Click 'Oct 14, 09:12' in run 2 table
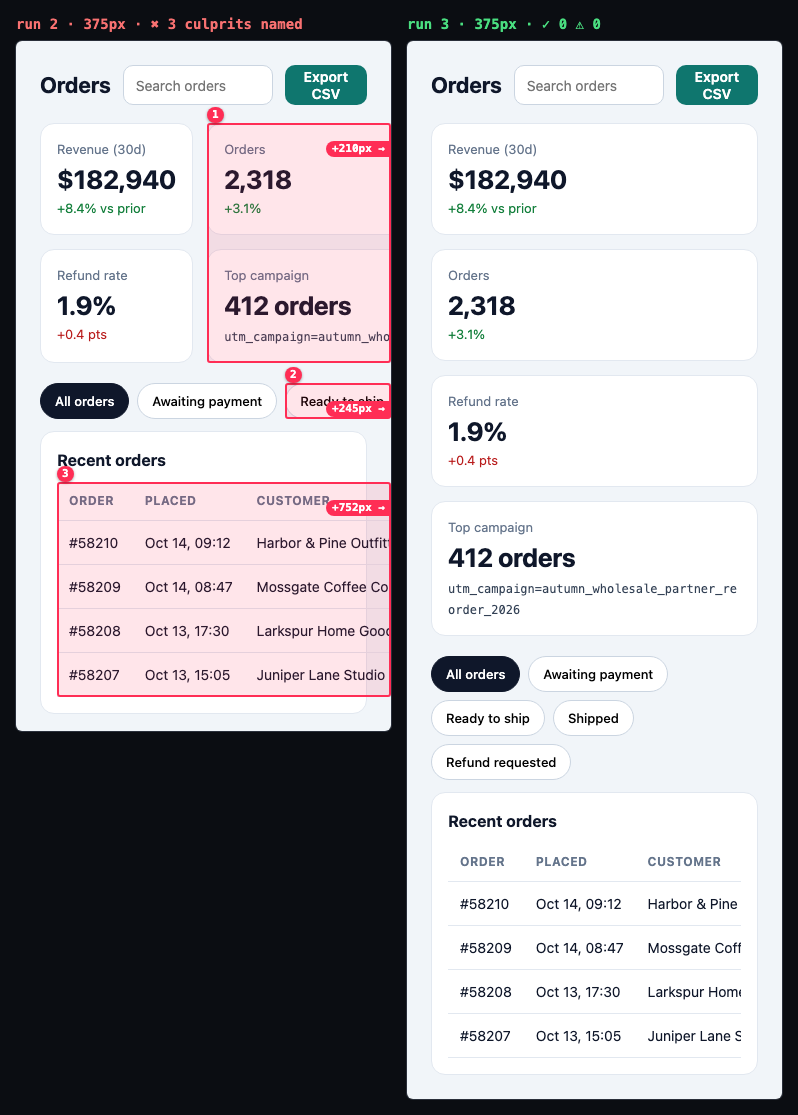Screen dimensions: 798x1115 188,543
